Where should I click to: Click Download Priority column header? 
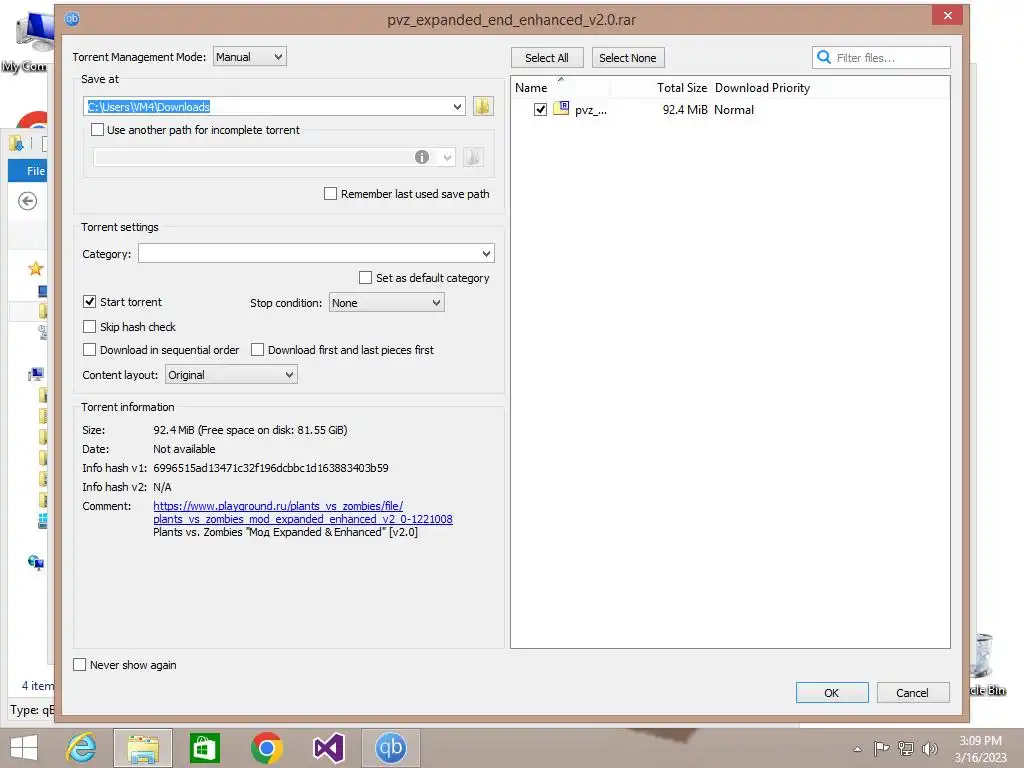[762, 88]
